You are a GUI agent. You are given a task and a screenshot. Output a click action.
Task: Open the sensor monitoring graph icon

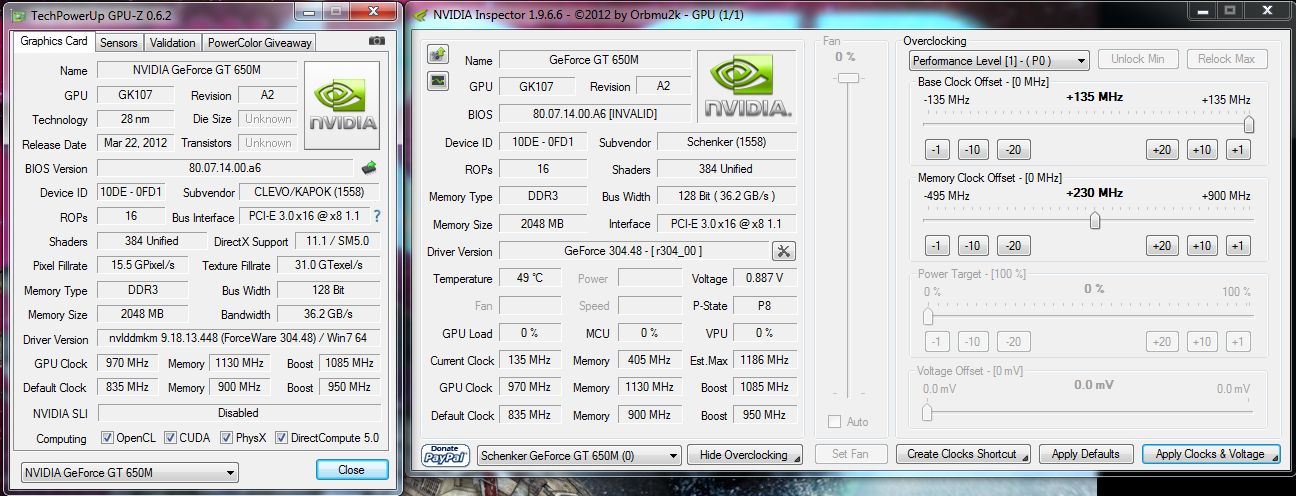tap(437, 81)
